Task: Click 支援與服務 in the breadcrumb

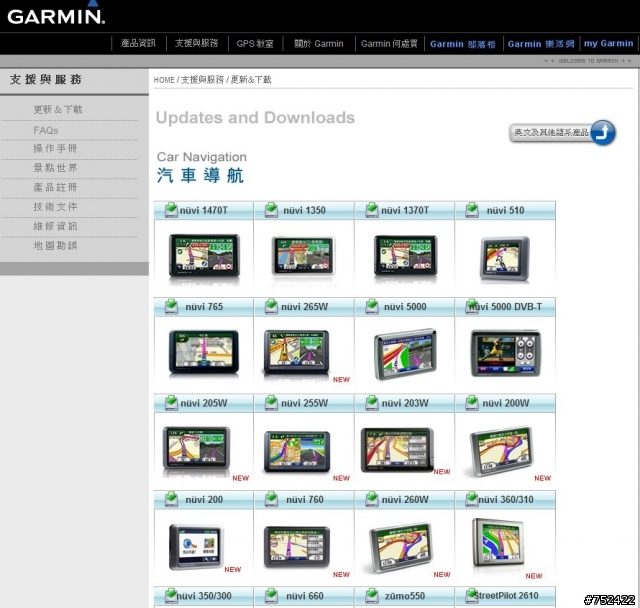Action: pos(202,80)
